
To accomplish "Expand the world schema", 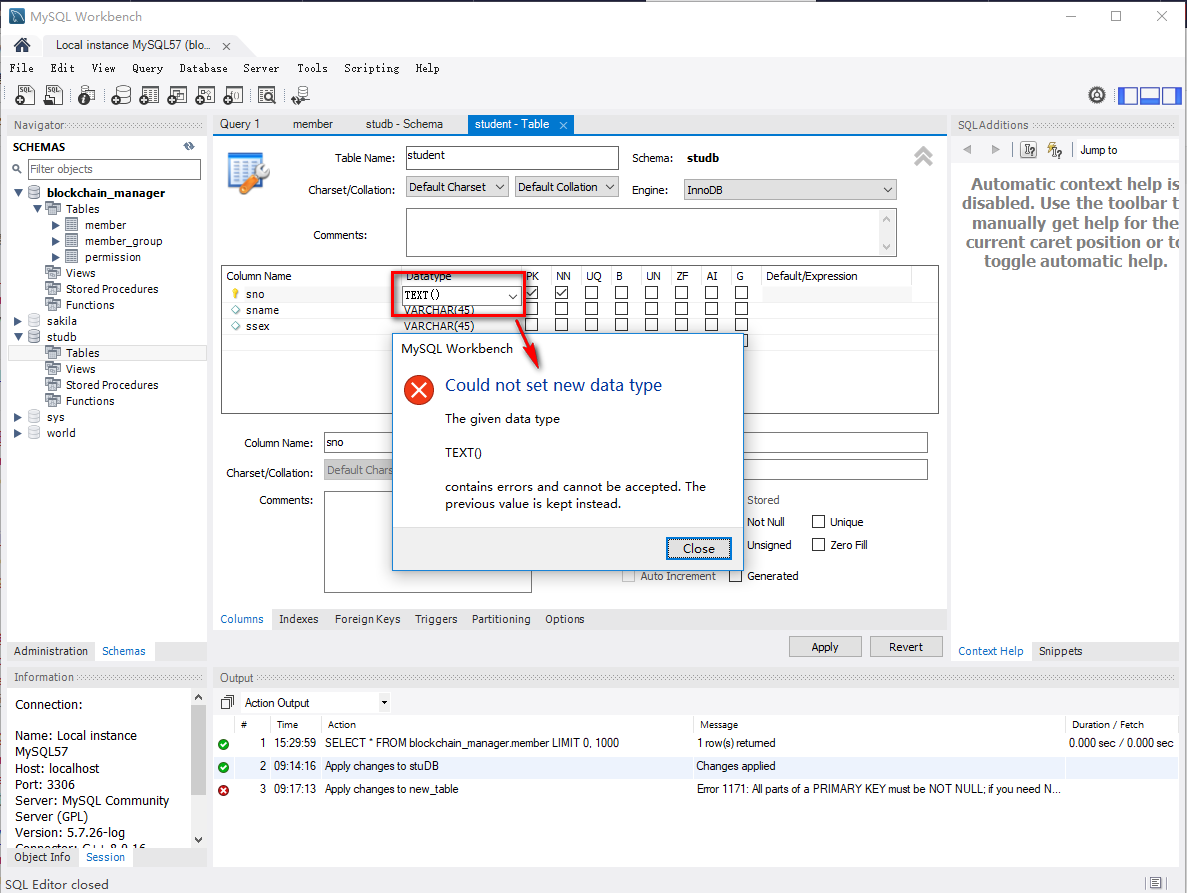I will [x=18, y=433].
